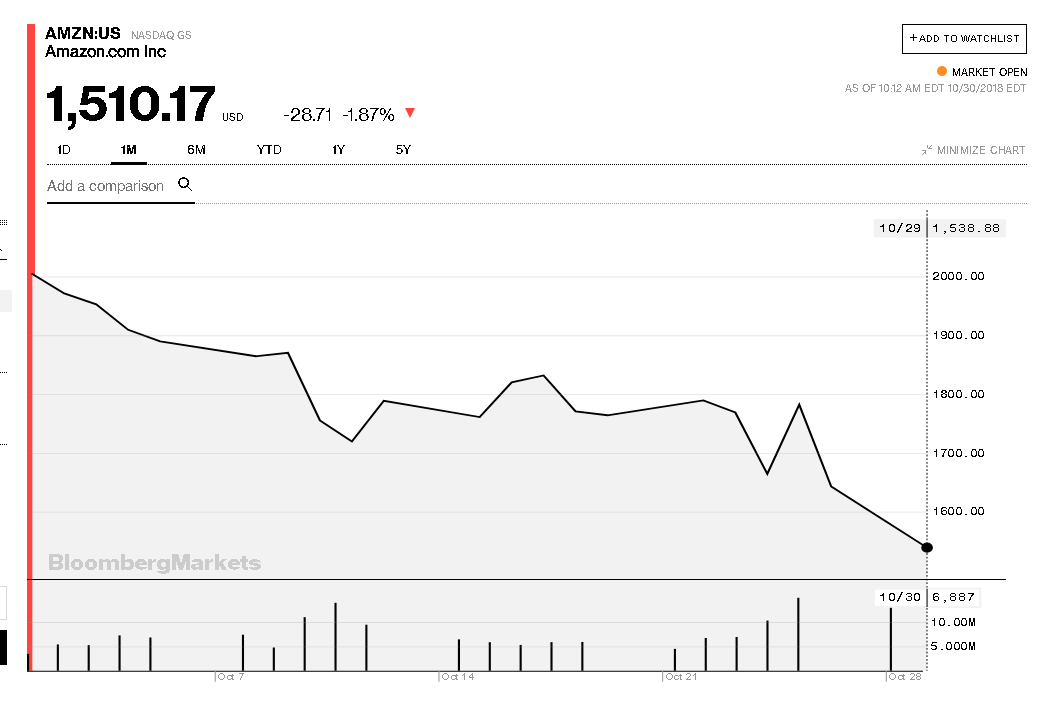
Task: Click the BloombergMarkets watermark logo
Action: click(x=154, y=563)
